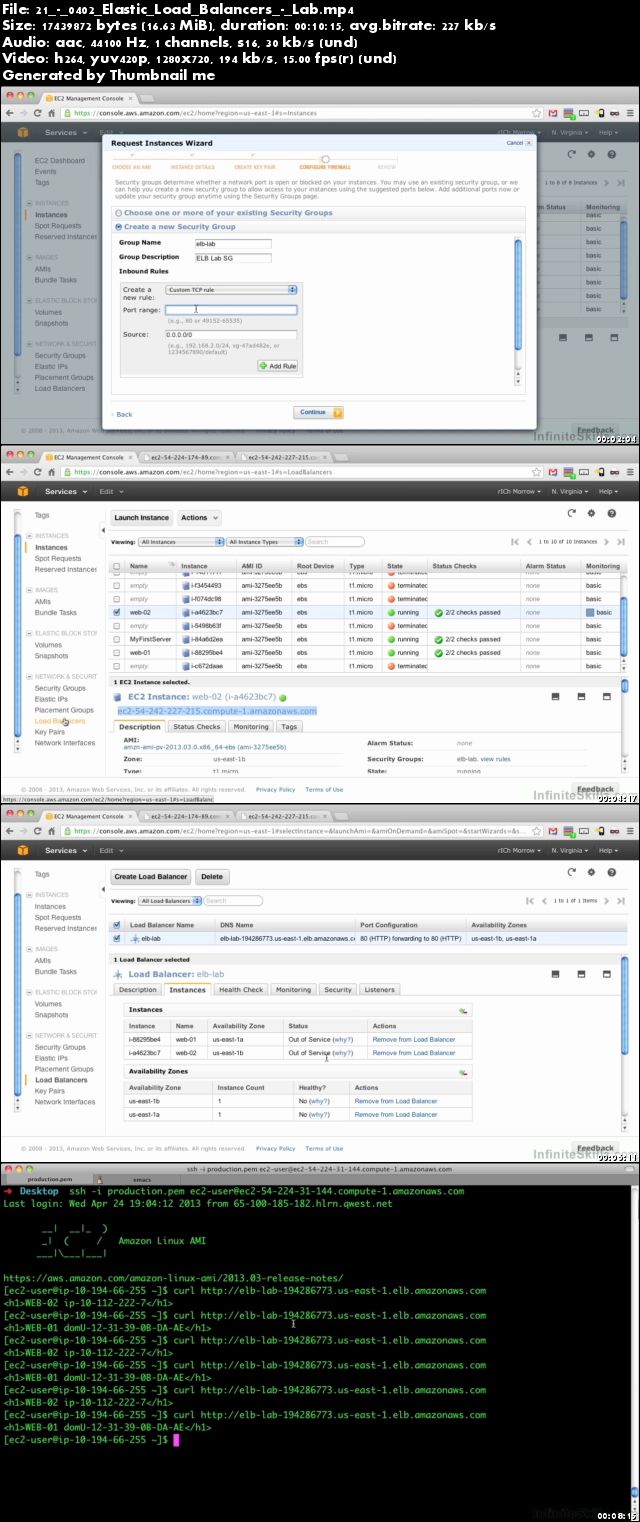
Task: Go to first page of the 10 instances
Action: click(515, 541)
